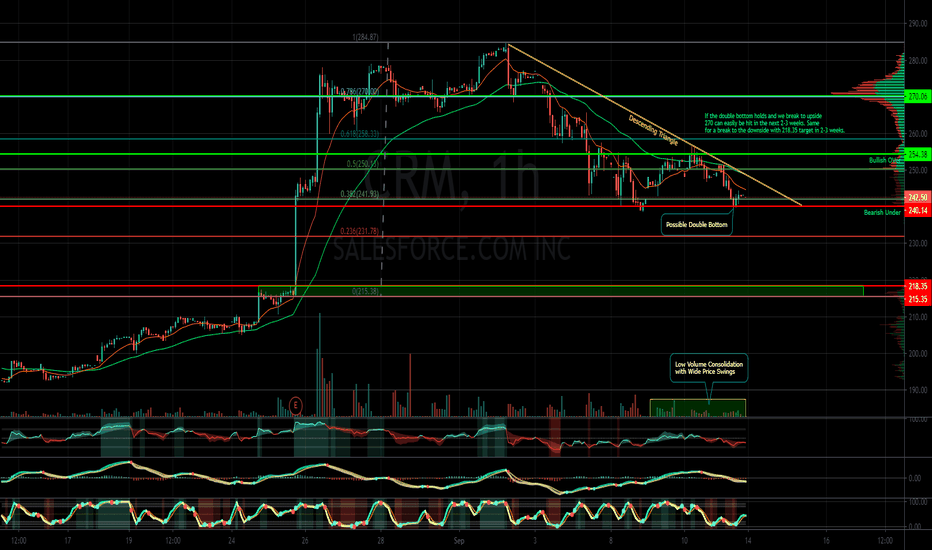The height and width of the screenshot is (550, 932).
Task: Click the '19' date on time axis
Action: coord(128,540)
